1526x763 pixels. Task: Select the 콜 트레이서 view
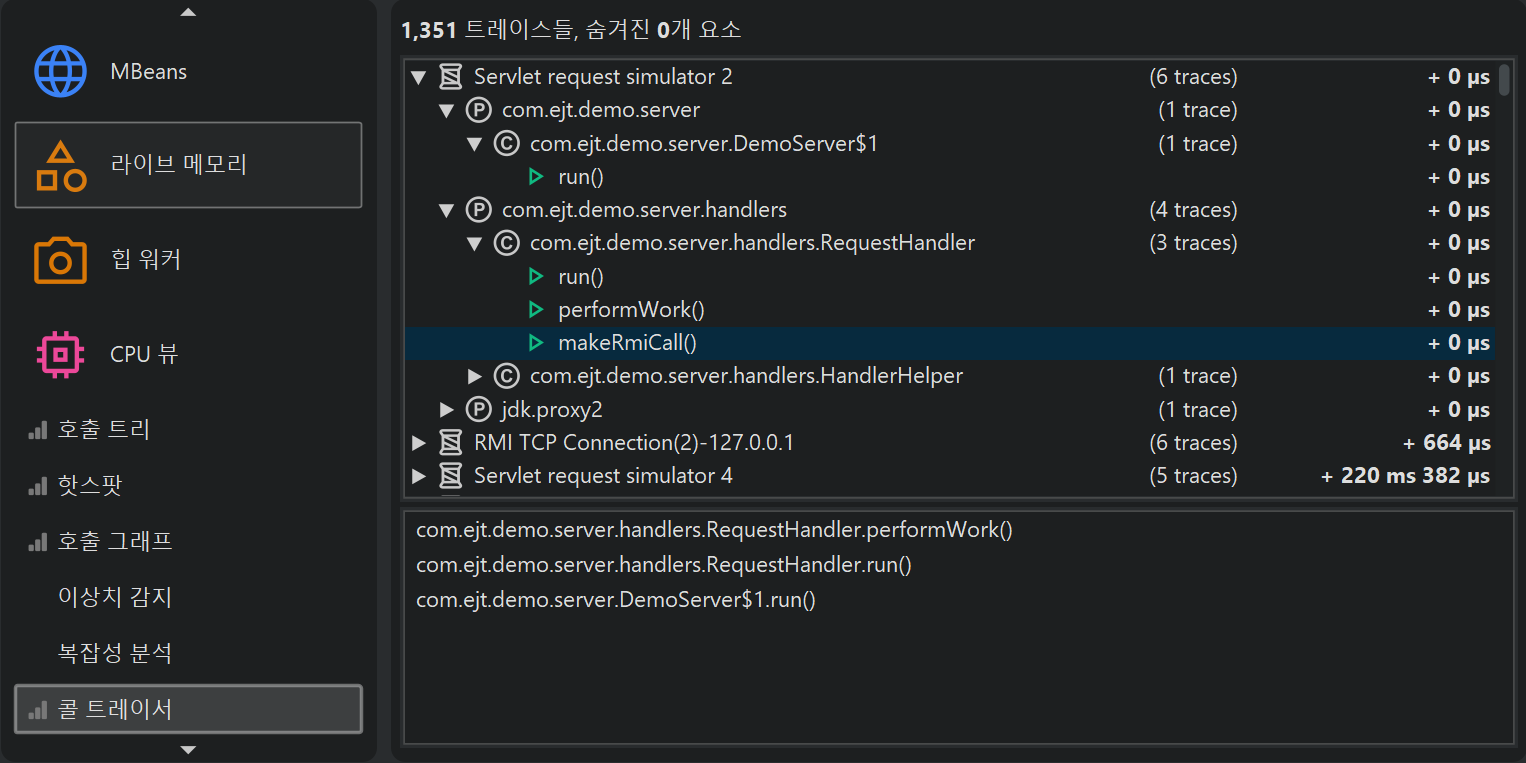pos(115,709)
